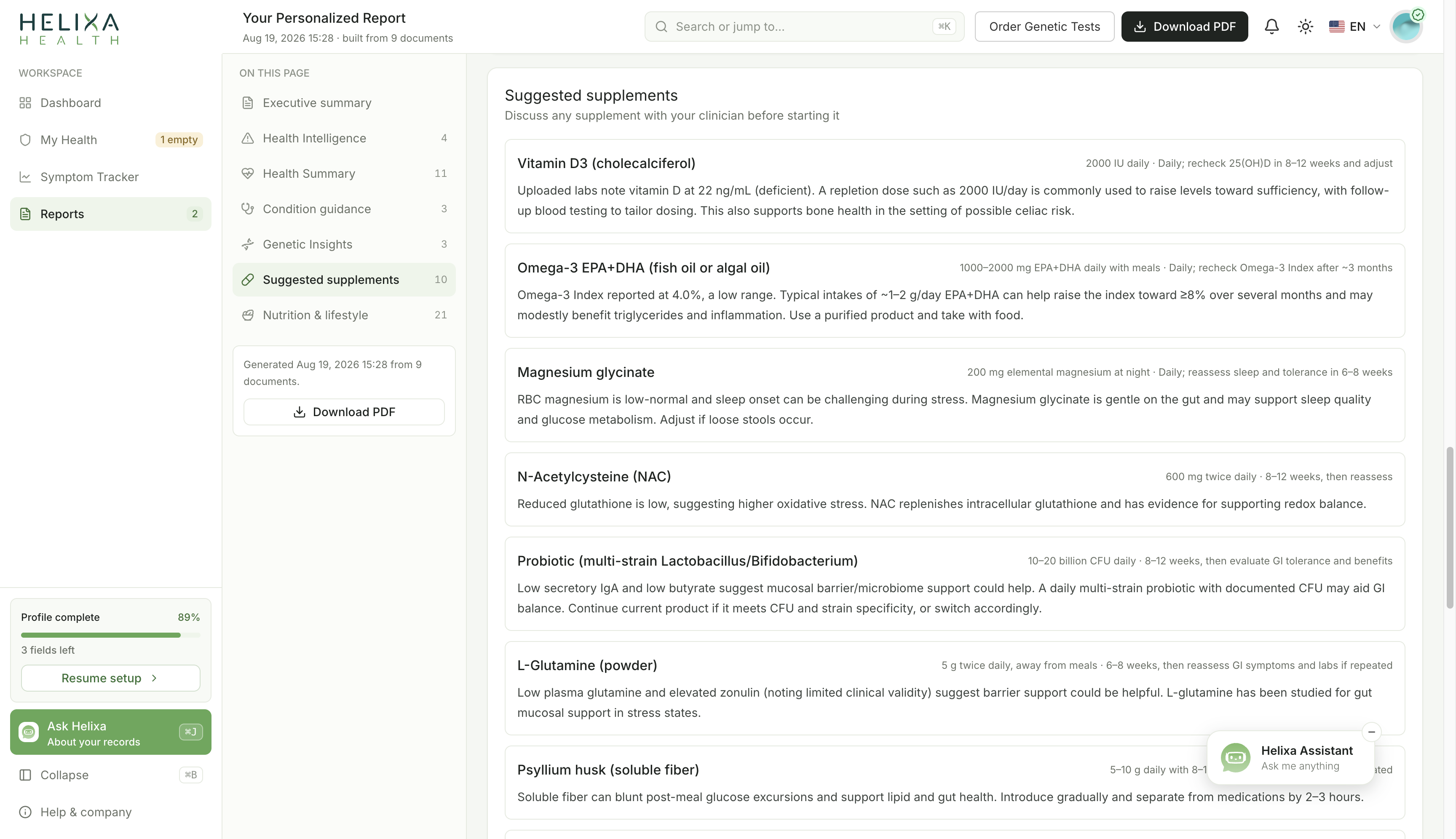Screen dimensions: 1456x839
Task: Open the EN language dropdown
Action: (x=1354, y=27)
